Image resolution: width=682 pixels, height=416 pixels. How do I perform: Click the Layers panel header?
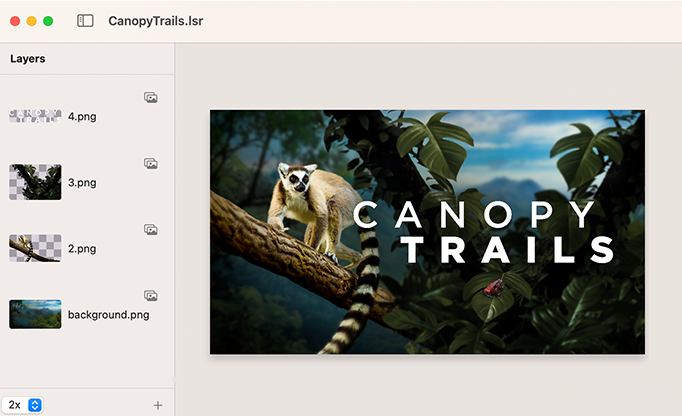pyautogui.click(x=28, y=58)
